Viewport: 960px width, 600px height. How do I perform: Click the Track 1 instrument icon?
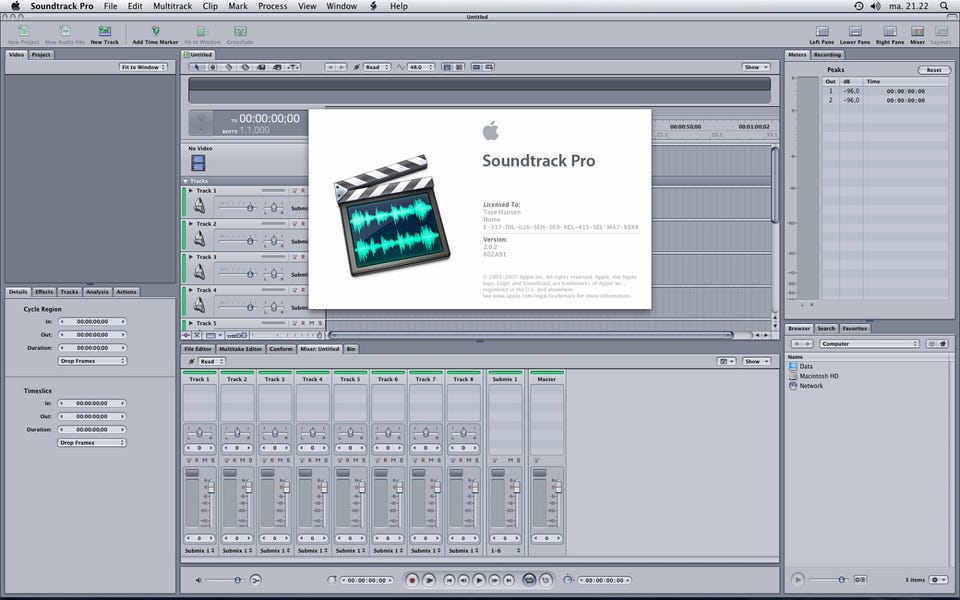pos(199,205)
